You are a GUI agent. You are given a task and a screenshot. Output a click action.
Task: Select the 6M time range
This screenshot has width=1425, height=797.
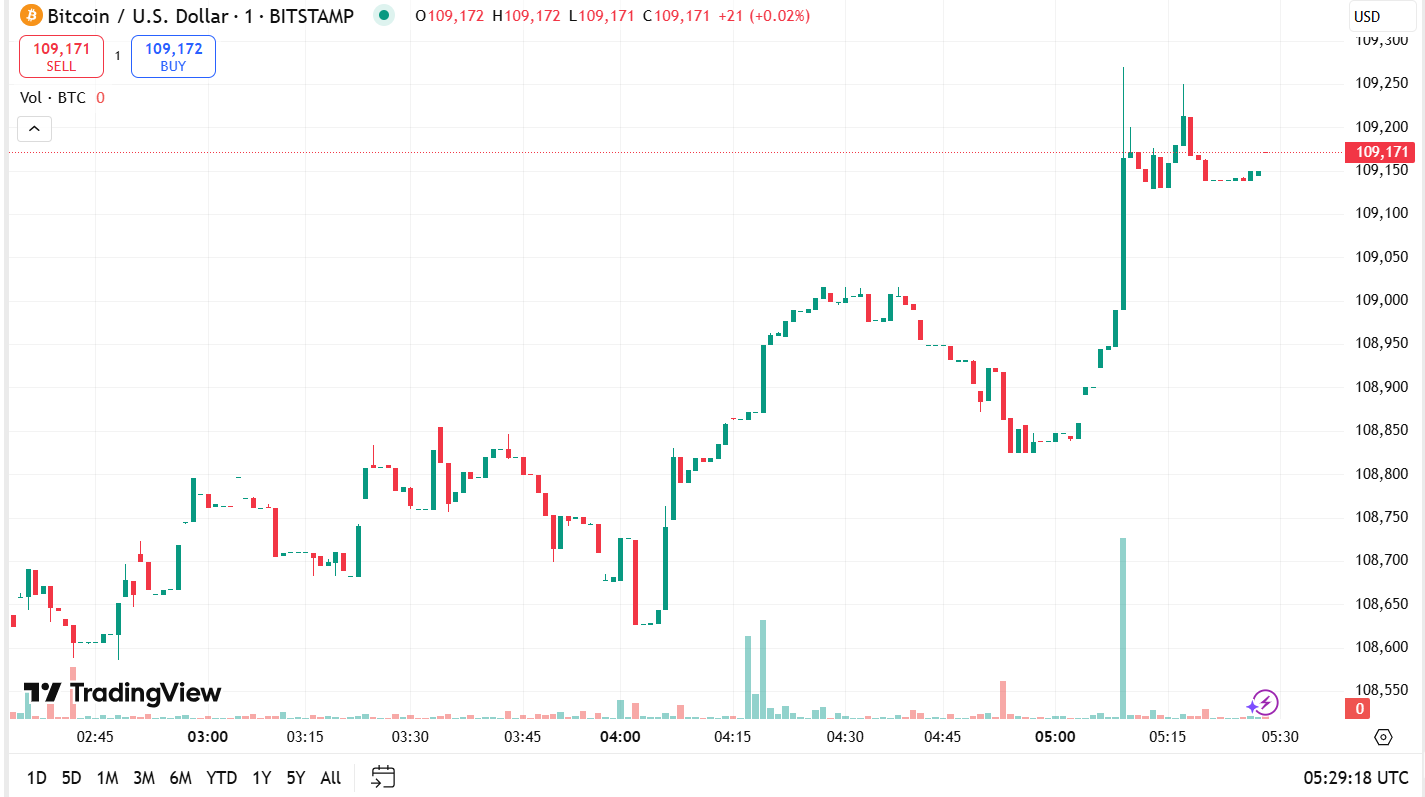pos(180,778)
